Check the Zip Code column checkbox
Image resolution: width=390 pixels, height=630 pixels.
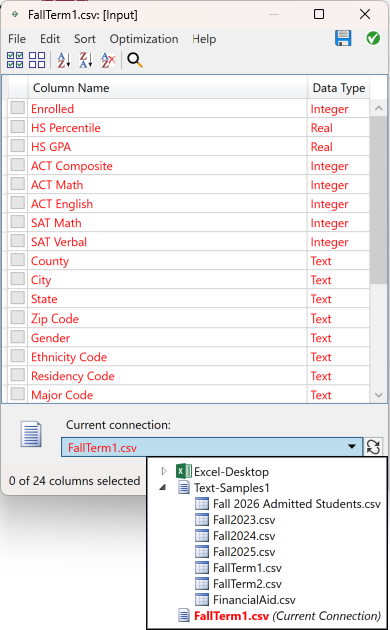tap(18, 318)
